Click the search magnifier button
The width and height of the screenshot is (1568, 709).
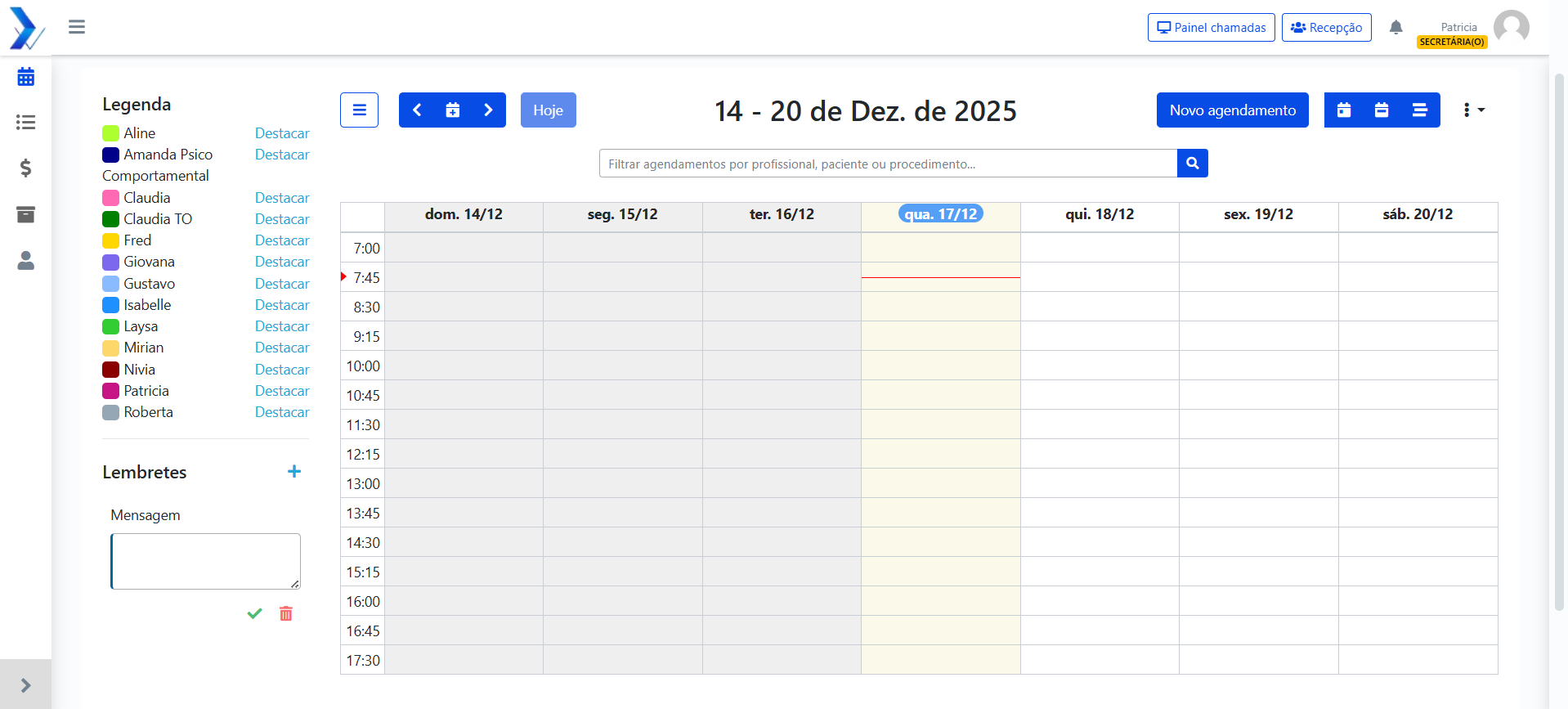click(1193, 164)
